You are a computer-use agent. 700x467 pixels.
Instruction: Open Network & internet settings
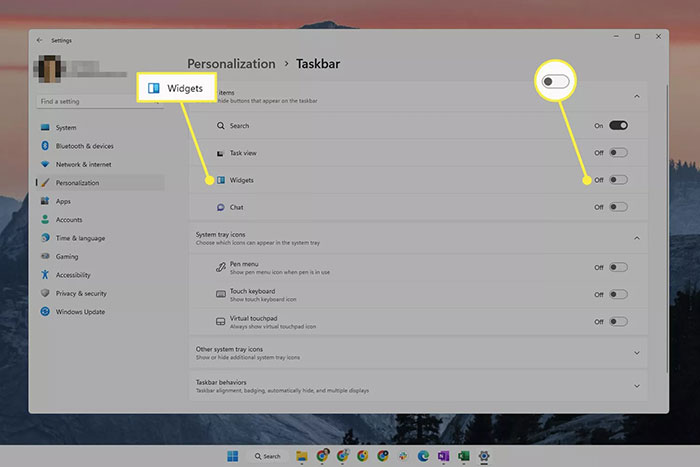[83, 164]
